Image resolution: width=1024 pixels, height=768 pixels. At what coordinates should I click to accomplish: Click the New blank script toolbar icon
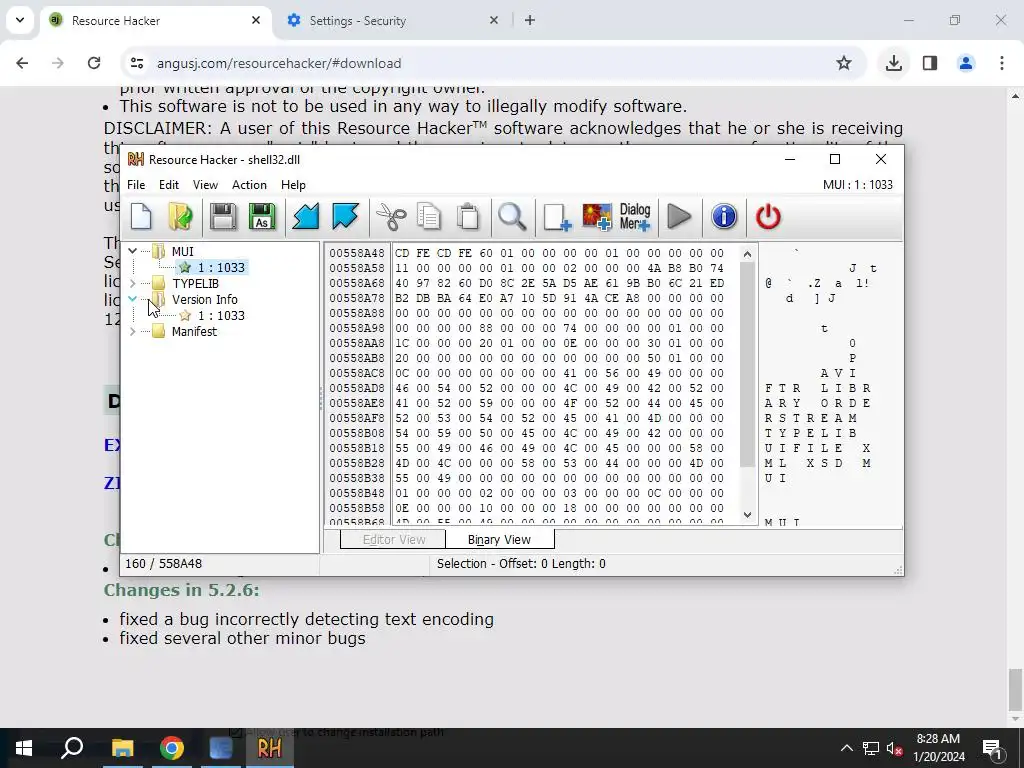(x=141, y=216)
